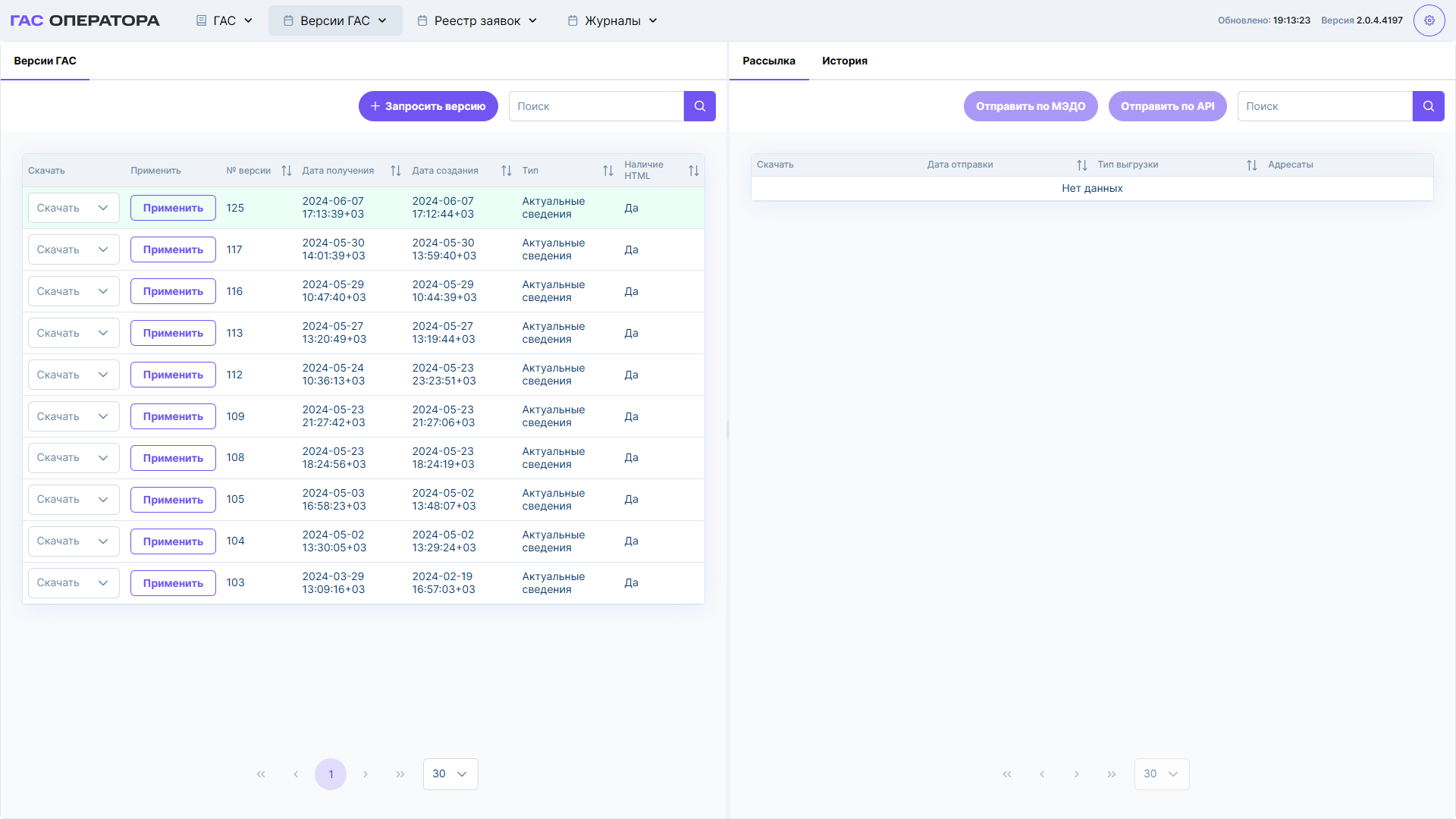
Task: Apply version 109
Action: pyautogui.click(x=173, y=416)
